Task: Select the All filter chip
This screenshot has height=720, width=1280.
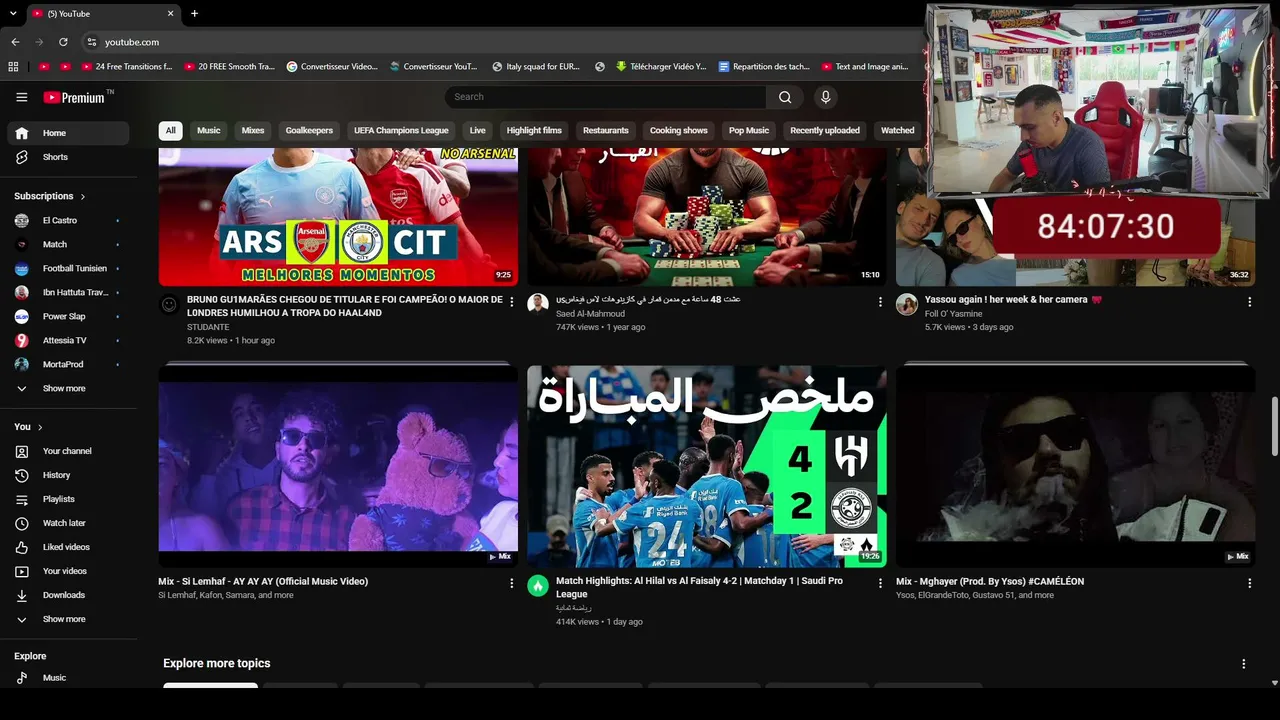Action: (170, 130)
